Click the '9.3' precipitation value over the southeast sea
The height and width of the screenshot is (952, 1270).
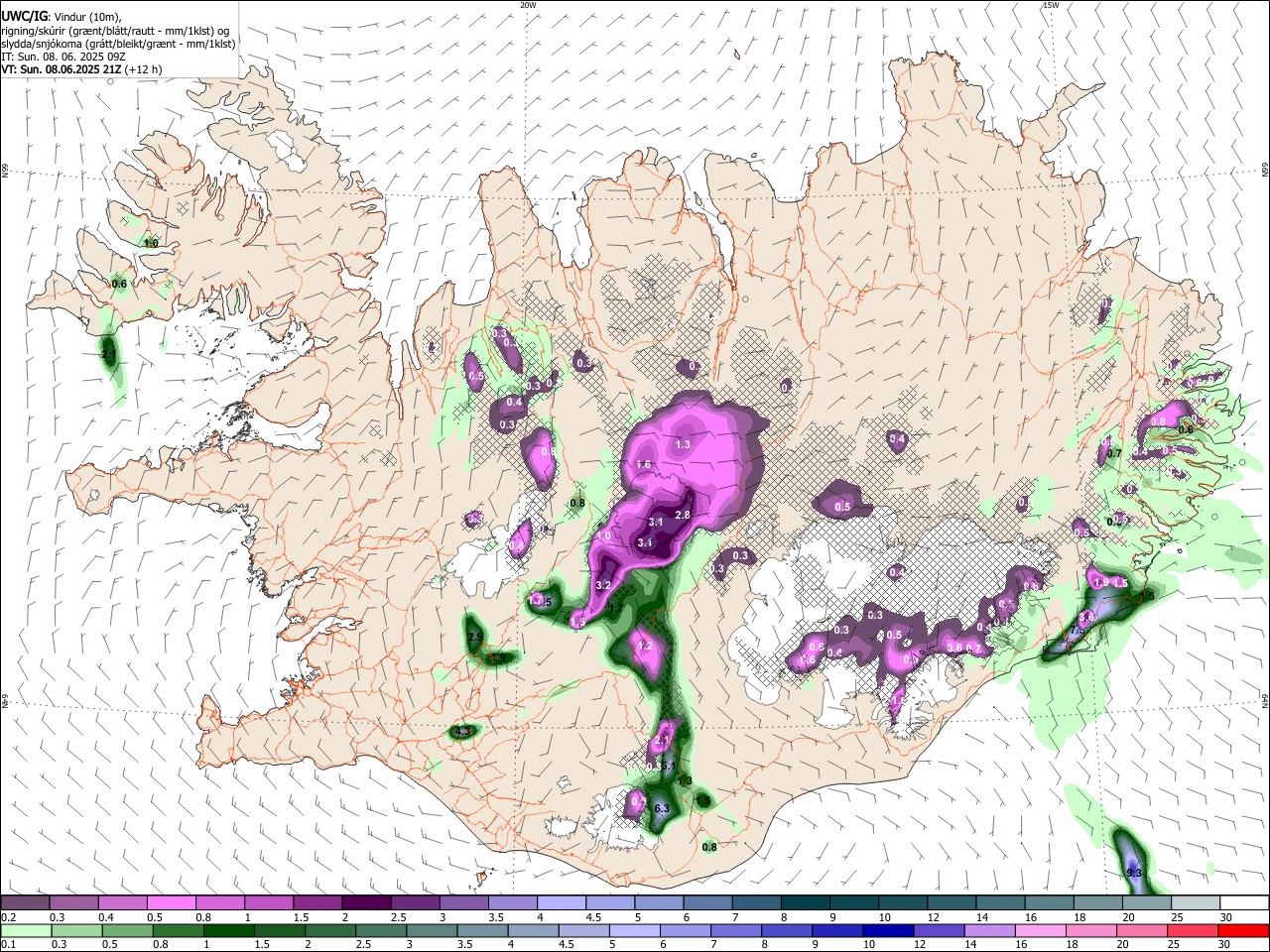pyautogui.click(x=1135, y=873)
